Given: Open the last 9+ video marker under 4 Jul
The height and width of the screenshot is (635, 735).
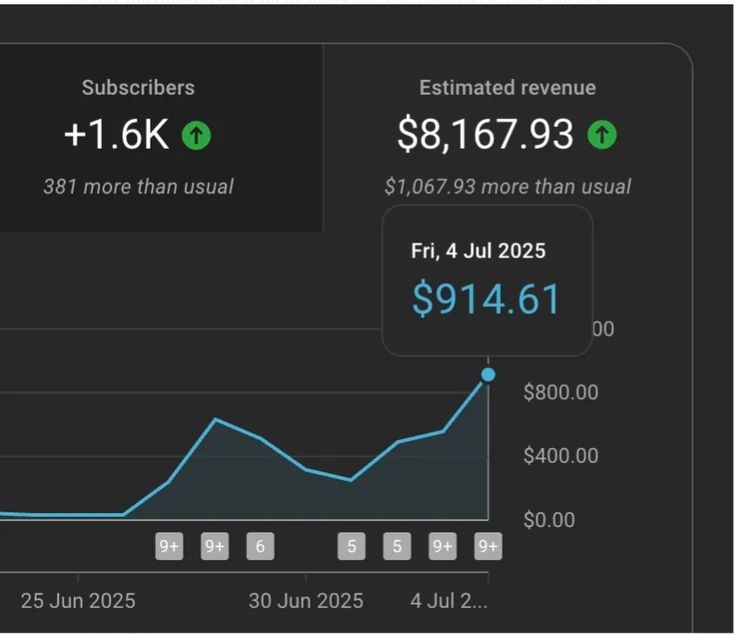Looking at the screenshot, I should (x=488, y=546).
